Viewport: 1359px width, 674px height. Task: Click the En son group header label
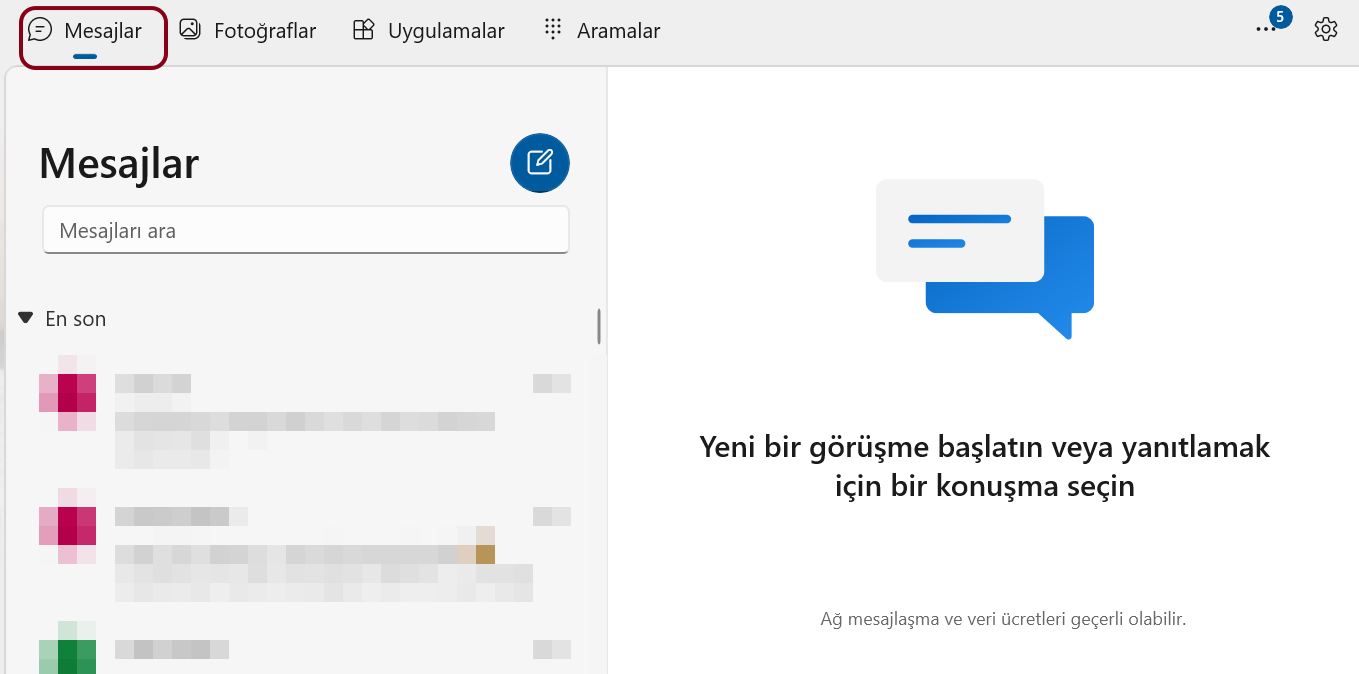point(76,319)
